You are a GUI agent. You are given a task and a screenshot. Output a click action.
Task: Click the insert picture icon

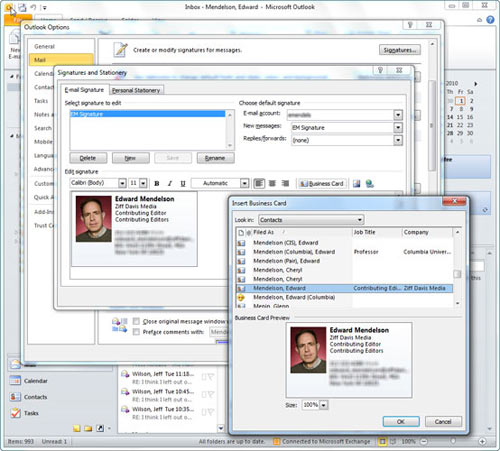pos(357,183)
